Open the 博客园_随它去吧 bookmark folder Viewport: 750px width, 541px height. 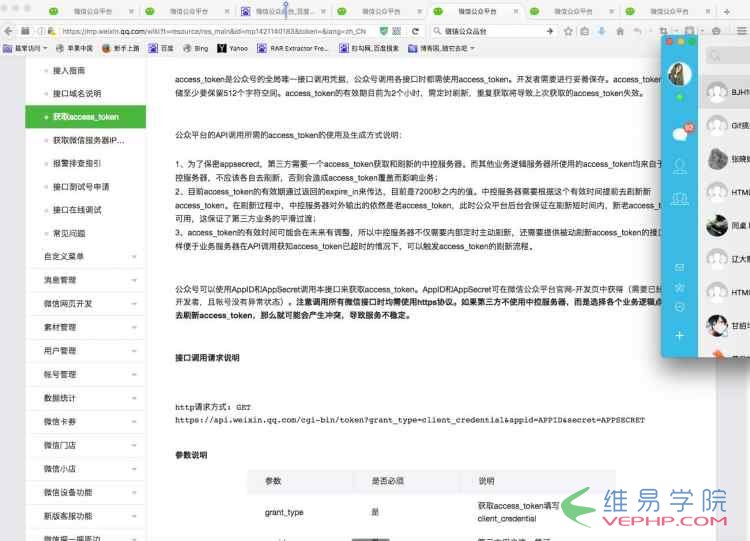point(441,48)
